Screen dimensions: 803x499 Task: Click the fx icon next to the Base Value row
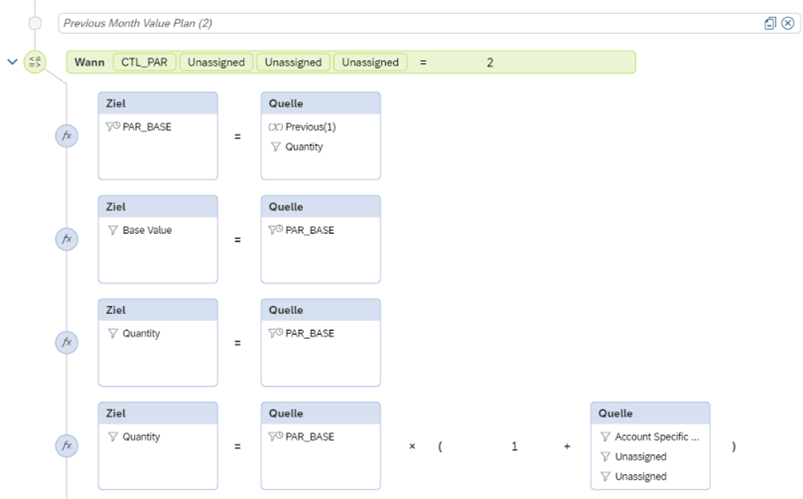point(66,239)
